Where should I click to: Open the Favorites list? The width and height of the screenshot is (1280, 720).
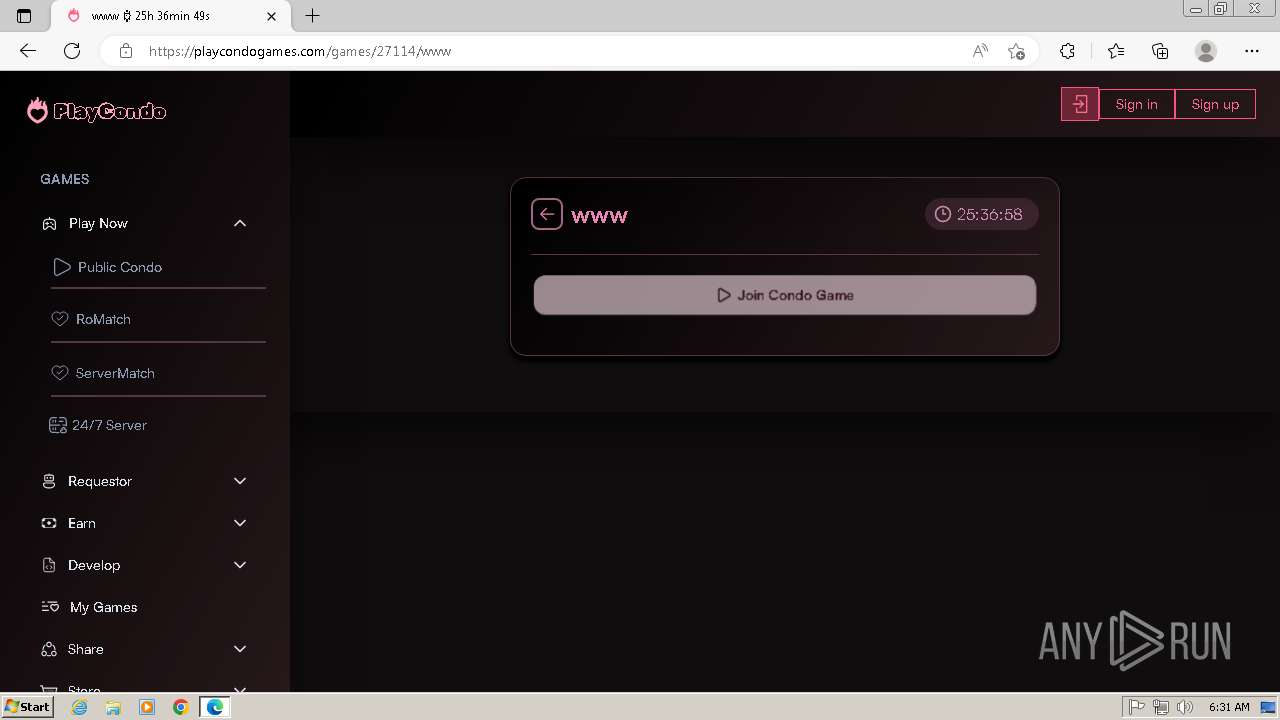point(1116,51)
